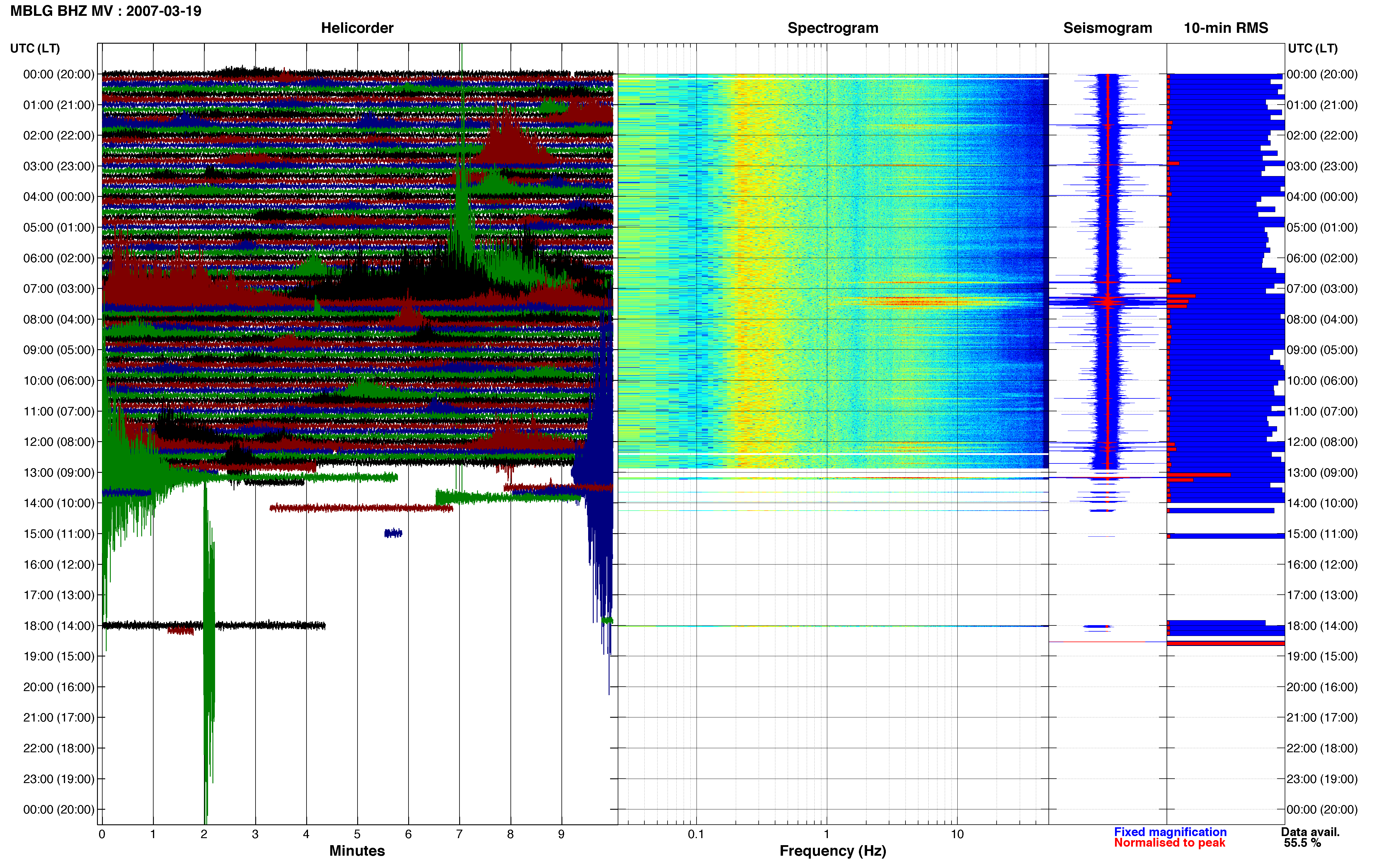Click the right time label '18:00 (14:00)'
This screenshot has height=868, width=1389.
1322,626
